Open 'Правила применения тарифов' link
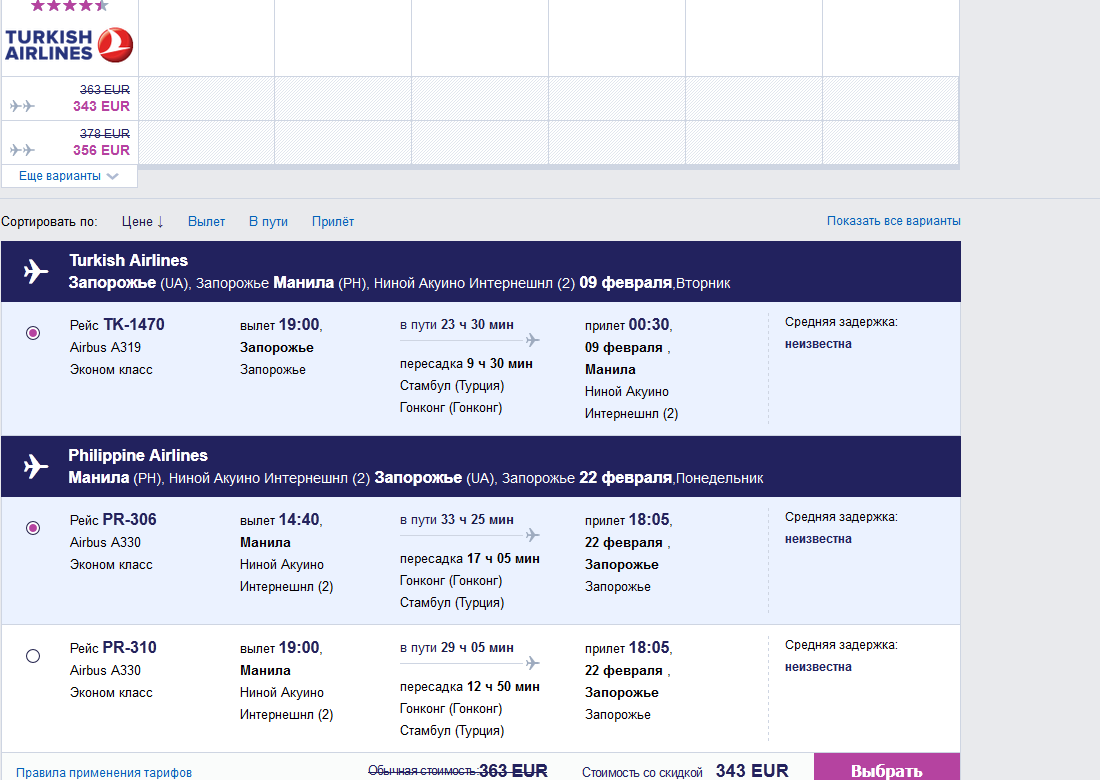The height and width of the screenshot is (780, 1100). [104, 772]
